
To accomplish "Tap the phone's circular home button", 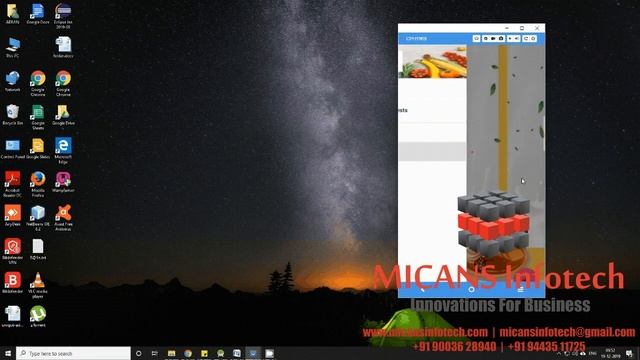I will pyautogui.click(x=471, y=289).
